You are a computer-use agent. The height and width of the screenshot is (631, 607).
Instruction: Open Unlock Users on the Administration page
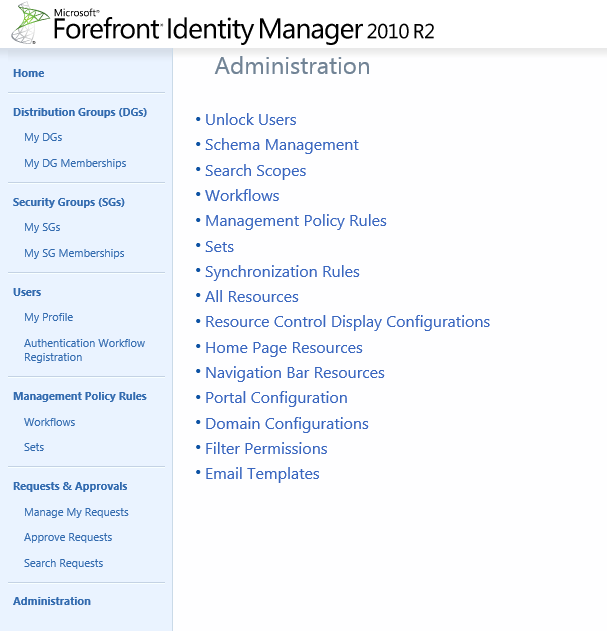click(251, 120)
